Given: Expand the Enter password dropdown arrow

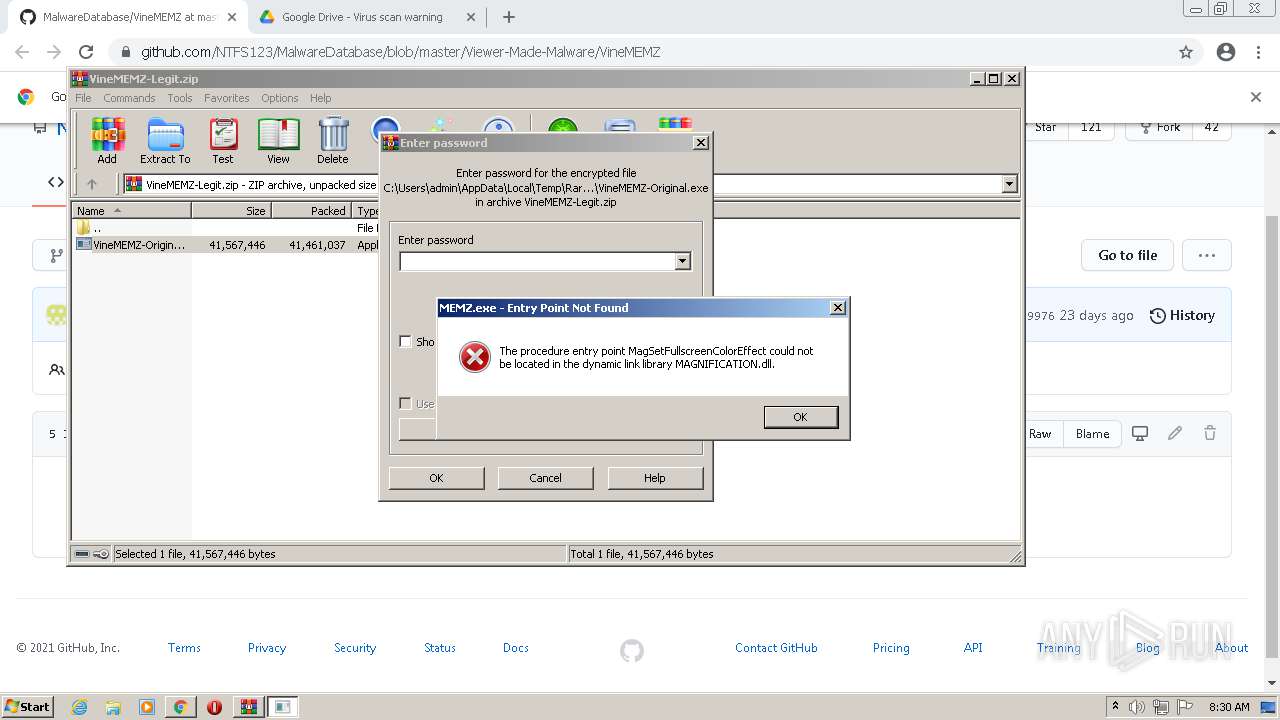Looking at the screenshot, I should tap(682, 261).
